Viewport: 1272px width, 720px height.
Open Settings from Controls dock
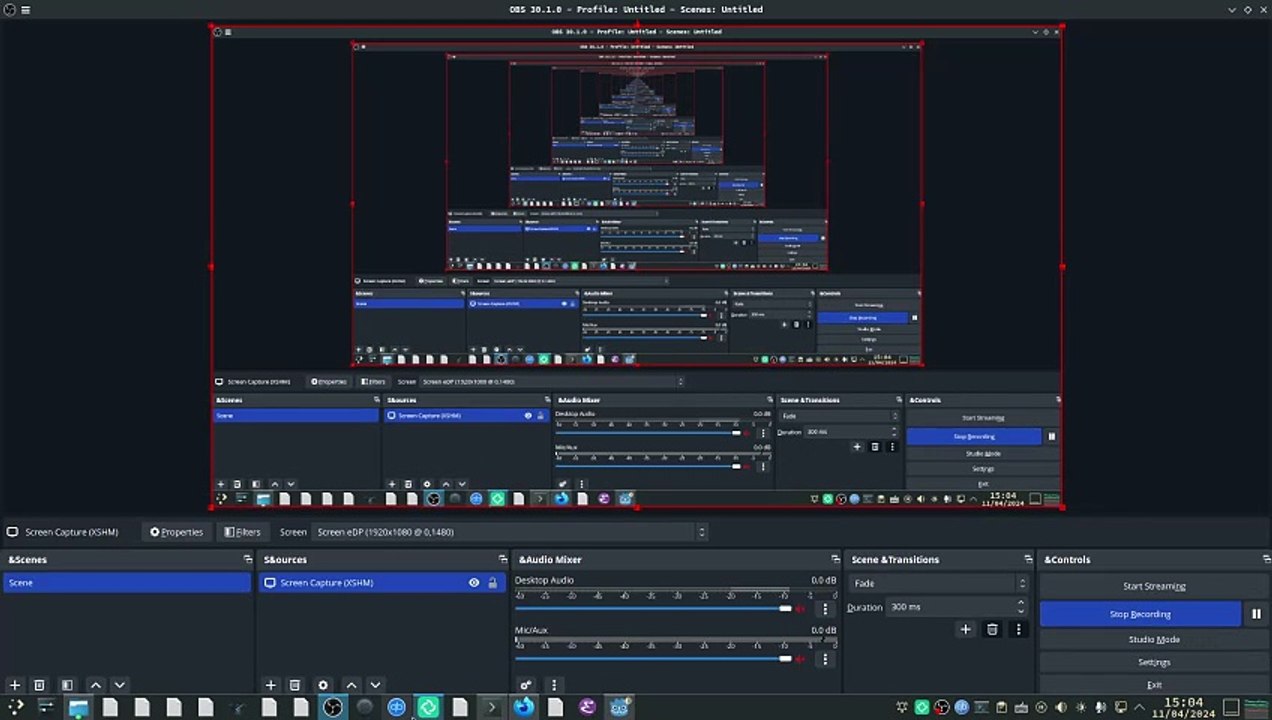tap(1154, 662)
